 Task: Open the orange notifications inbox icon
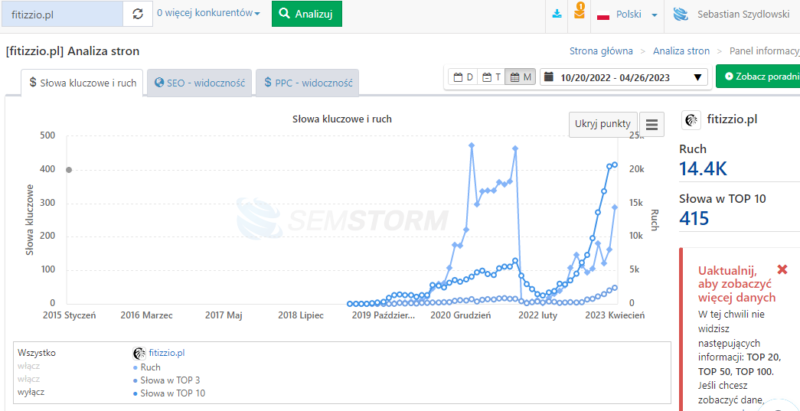pyautogui.click(x=578, y=15)
